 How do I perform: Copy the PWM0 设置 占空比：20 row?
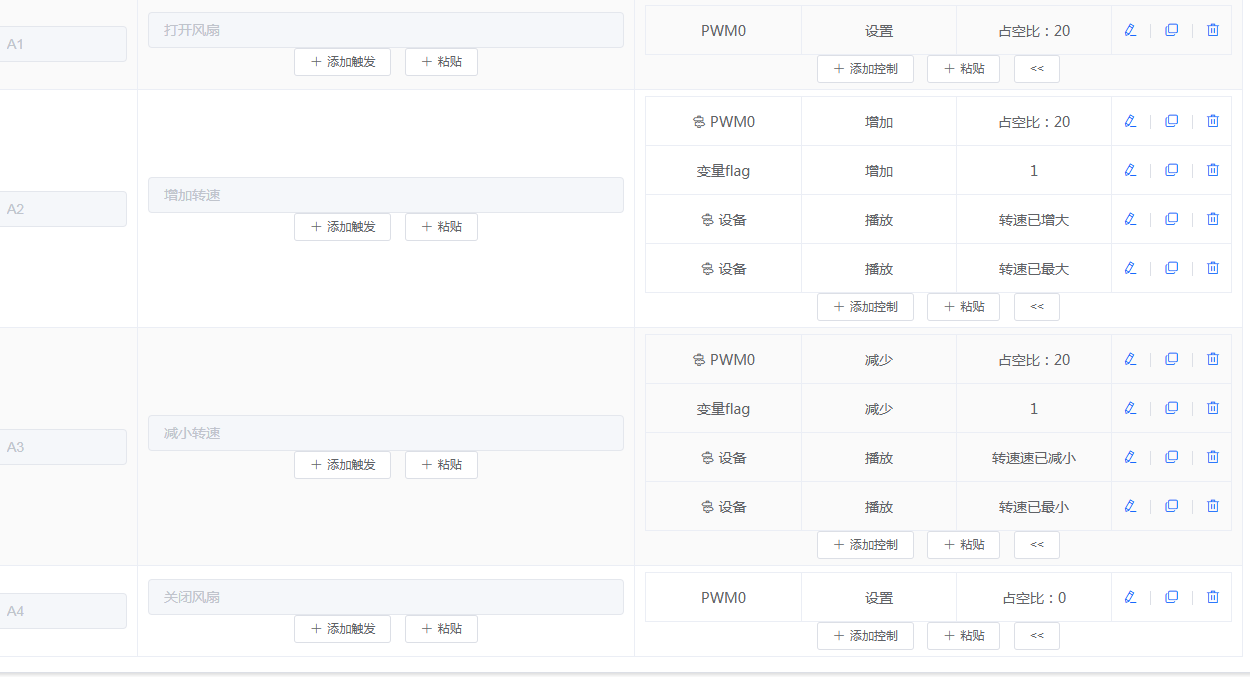pos(1171,30)
